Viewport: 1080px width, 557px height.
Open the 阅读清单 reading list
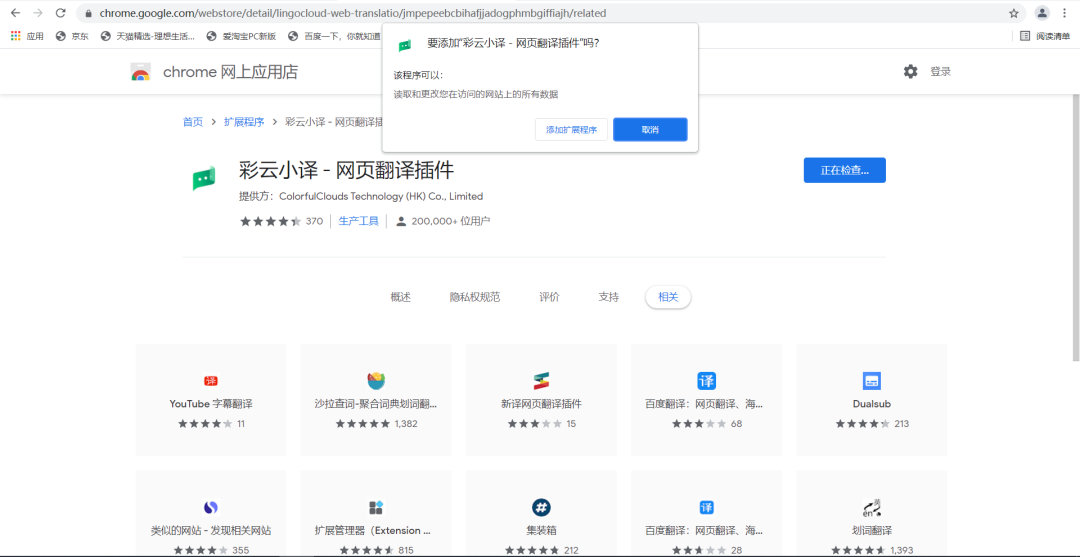tap(1045, 36)
